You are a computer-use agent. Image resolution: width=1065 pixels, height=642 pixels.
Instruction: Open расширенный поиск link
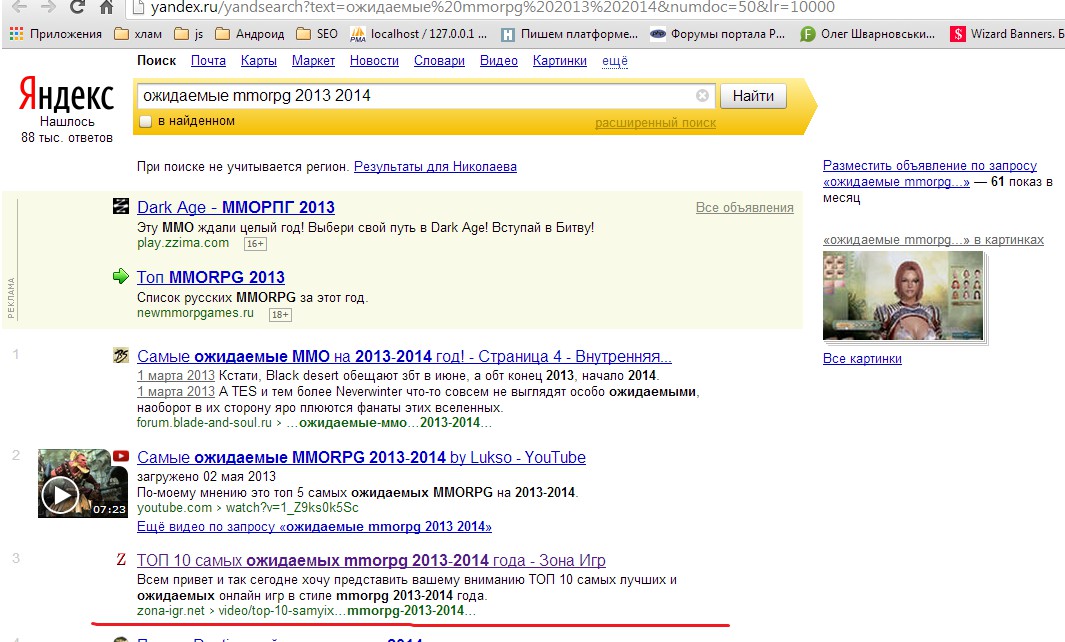(x=655, y=123)
